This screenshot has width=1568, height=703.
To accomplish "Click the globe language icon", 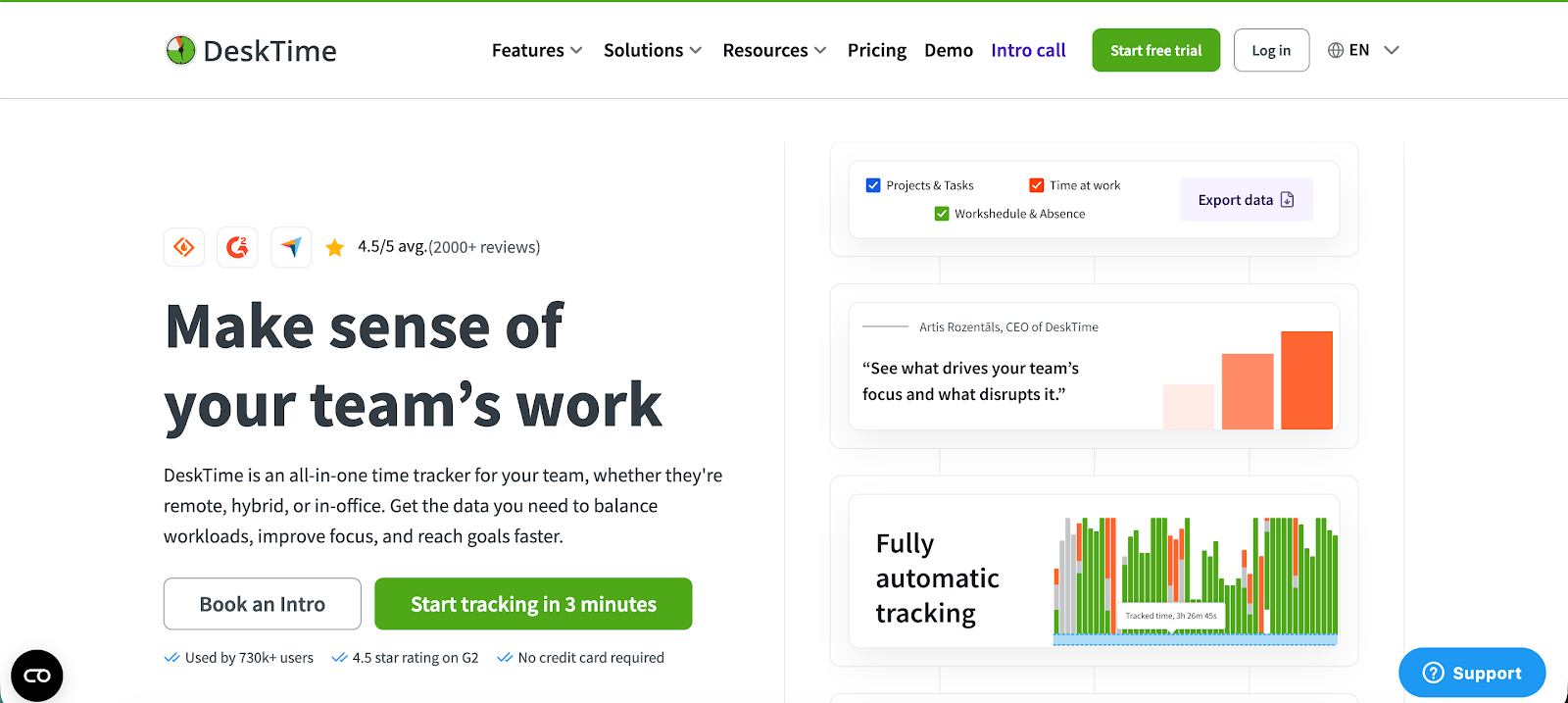I will click(x=1336, y=50).
